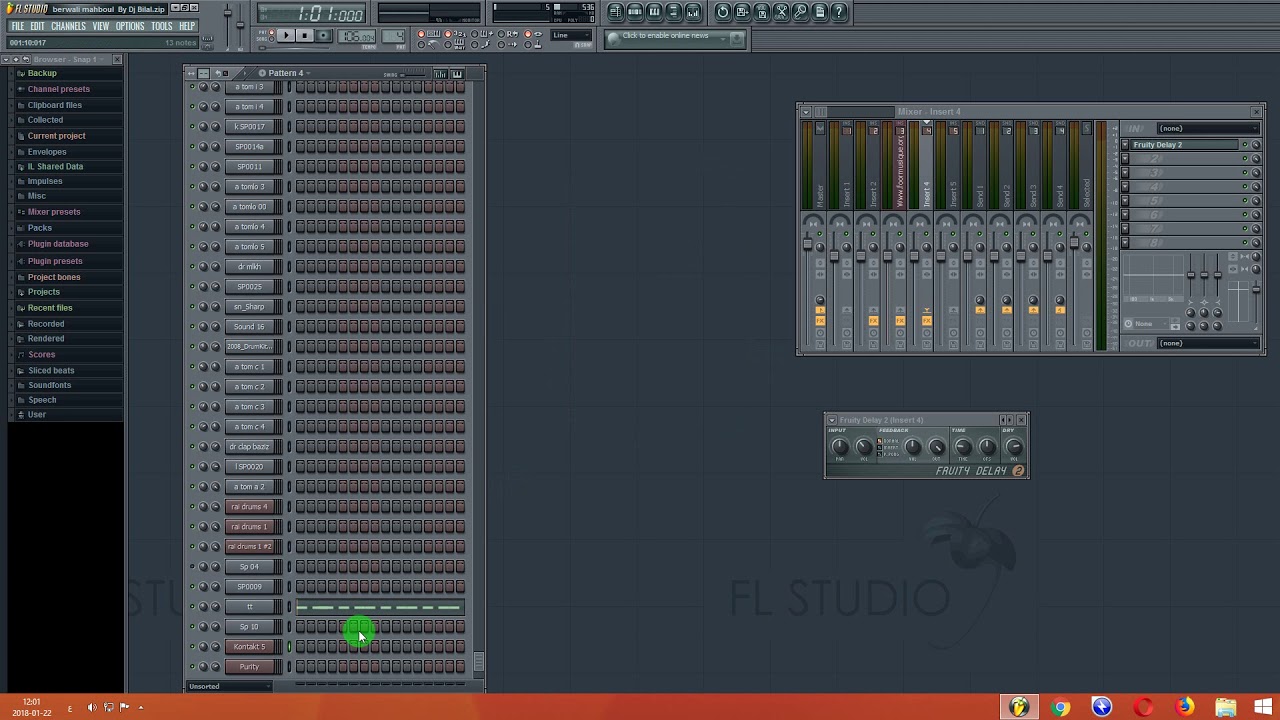This screenshot has width=1280, height=720.
Task: Mute the Kontakt 5 channel LED
Action: [x=192, y=646]
